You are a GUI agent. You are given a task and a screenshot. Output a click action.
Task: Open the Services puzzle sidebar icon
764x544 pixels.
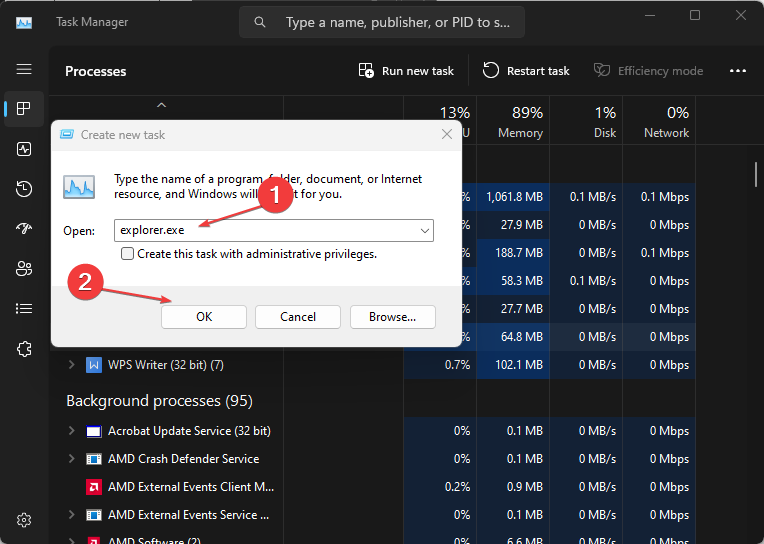pyautogui.click(x=24, y=349)
